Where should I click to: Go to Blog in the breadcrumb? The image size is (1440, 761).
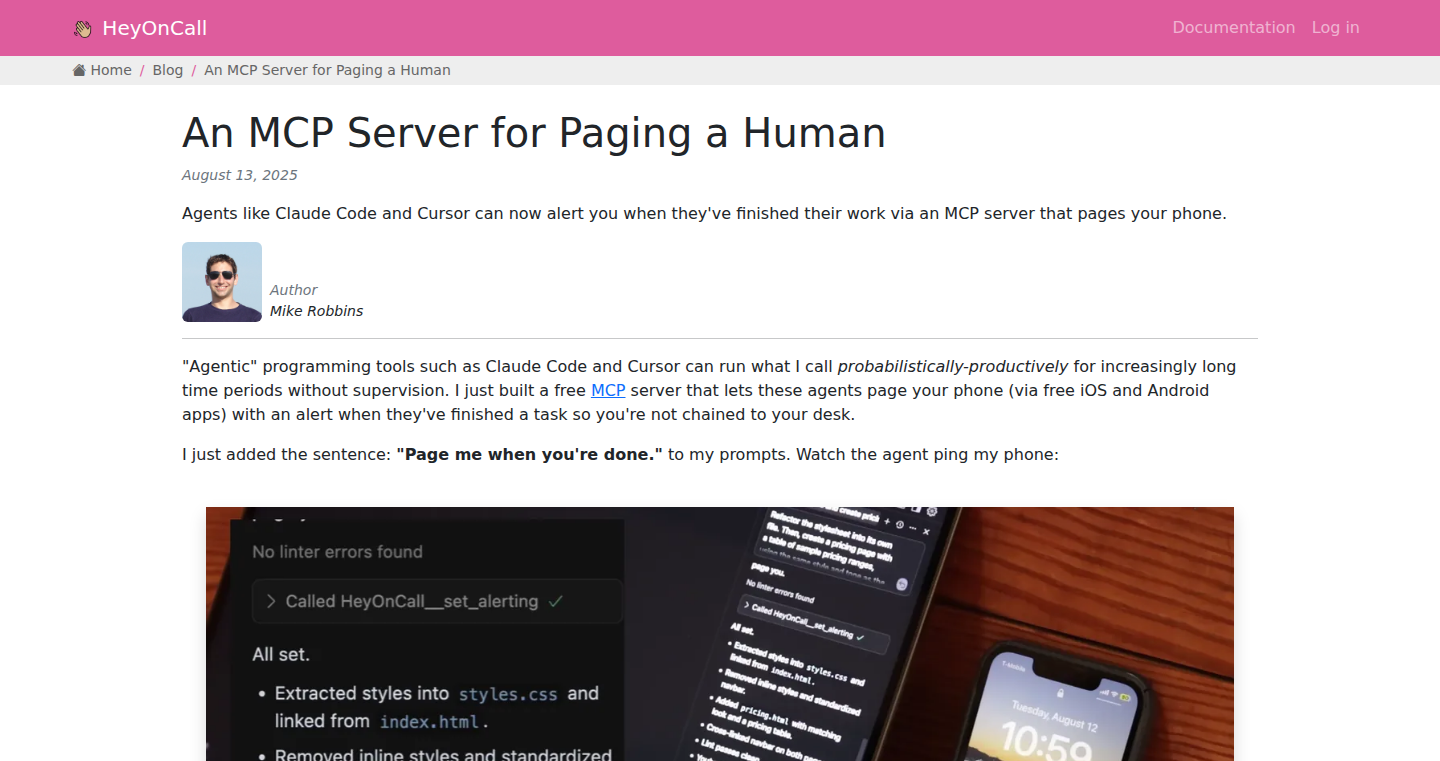(168, 70)
